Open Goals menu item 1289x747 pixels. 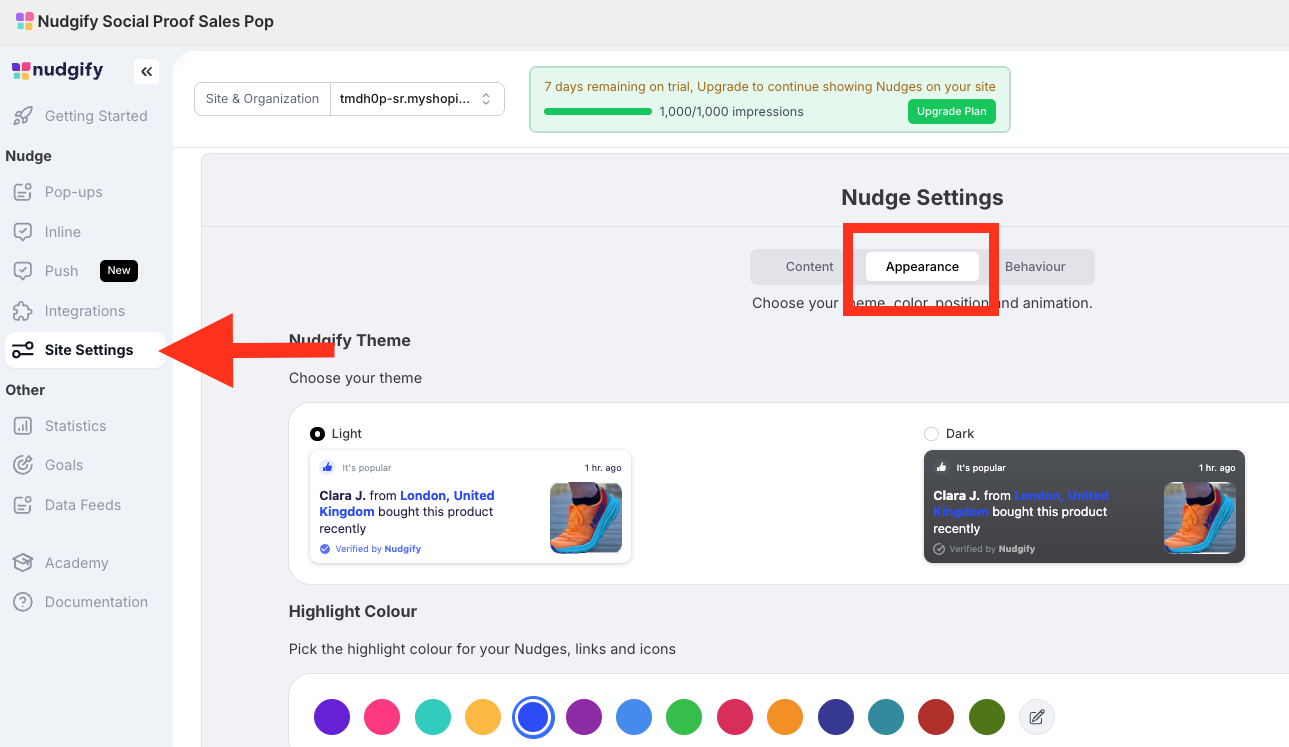(x=86, y=465)
